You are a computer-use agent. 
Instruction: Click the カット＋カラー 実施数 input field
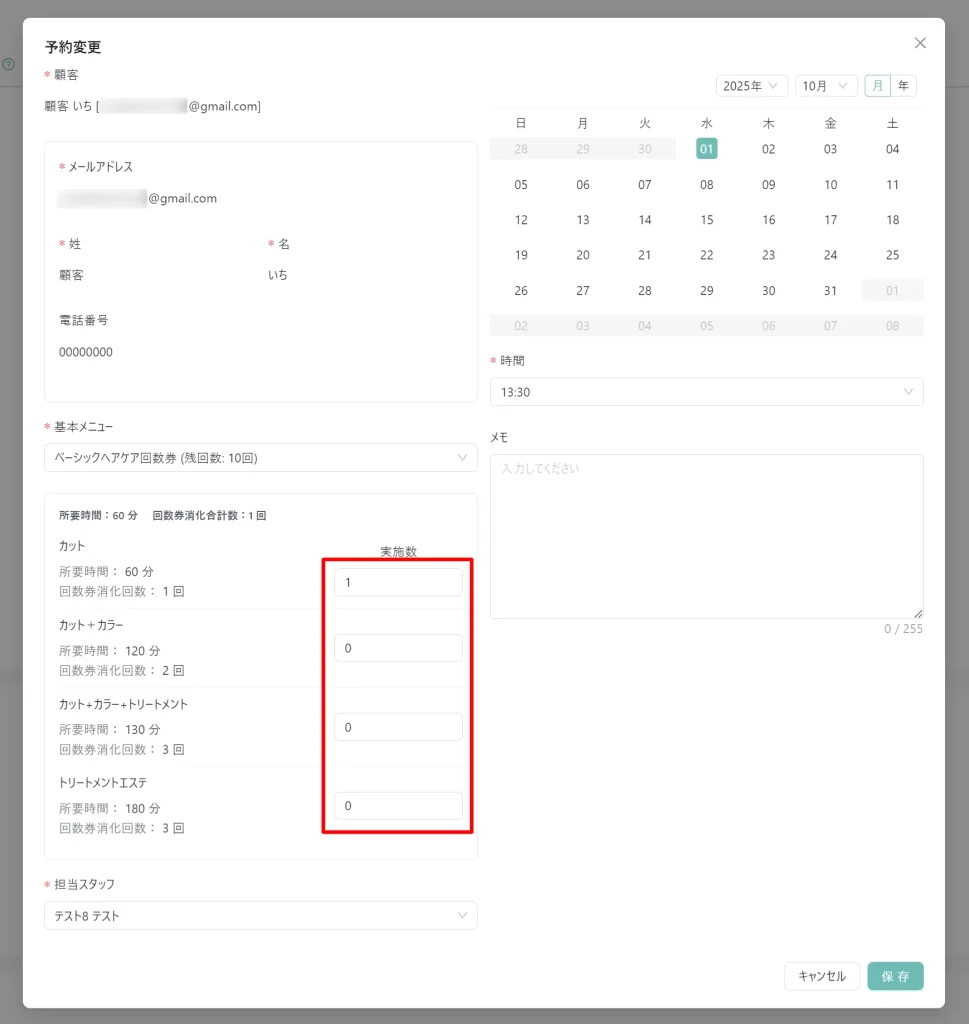point(398,648)
